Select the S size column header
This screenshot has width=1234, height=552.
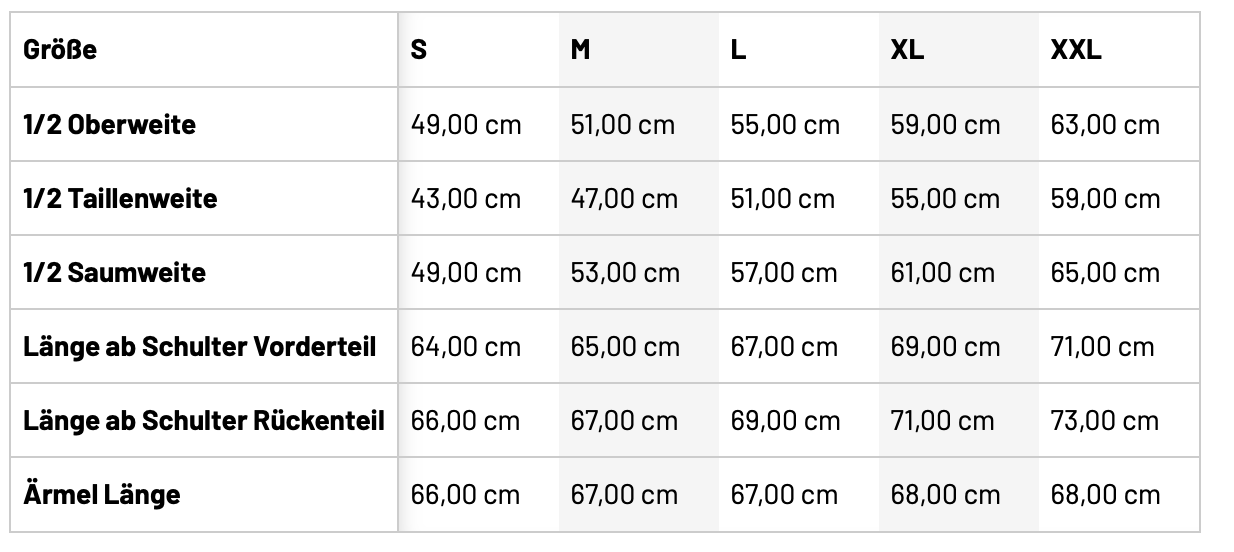[x=419, y=50]
